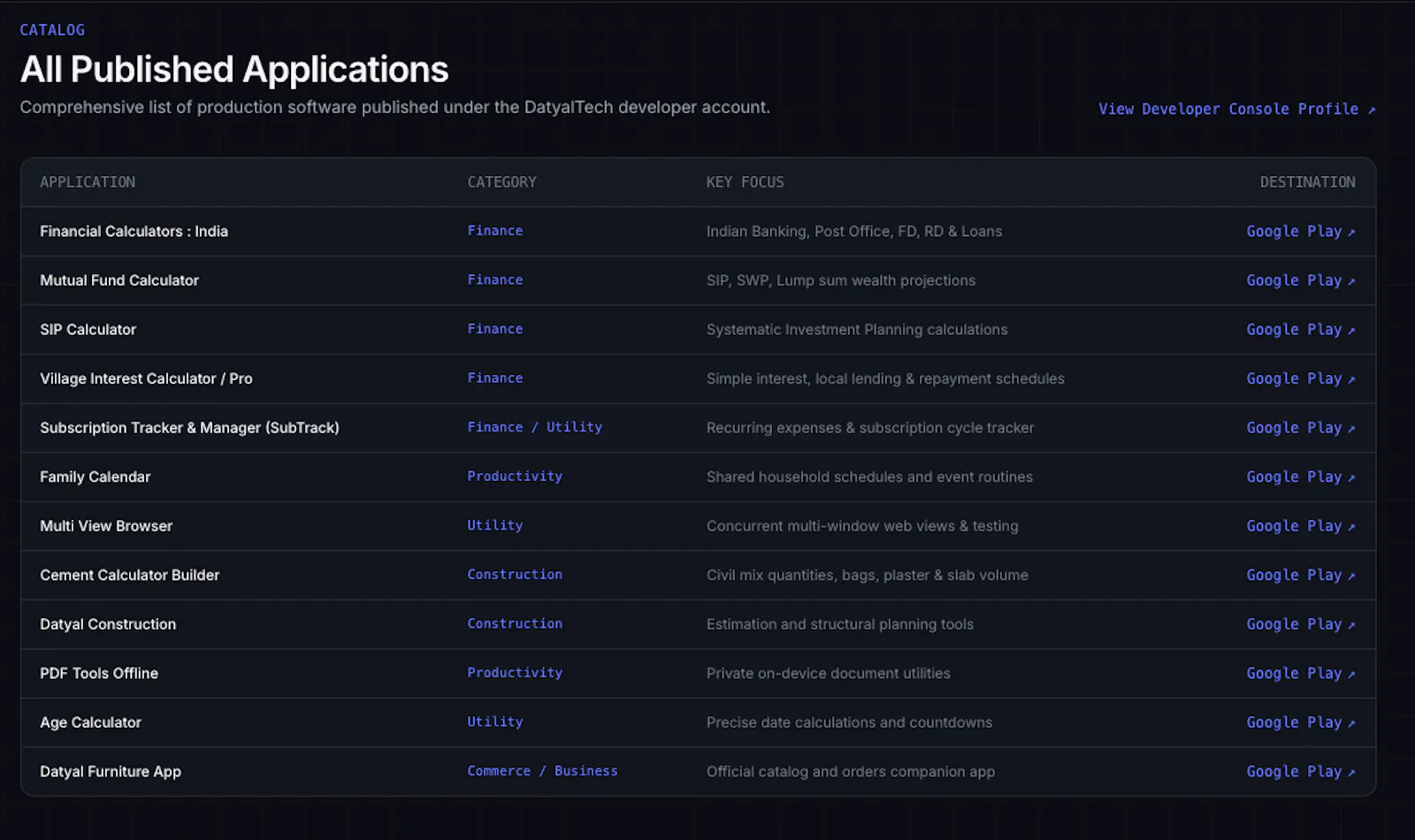Select Subscription Tracker & Manager (SubTrack) name
Viewport: 1415px width, 840px height.
[189, 427]
